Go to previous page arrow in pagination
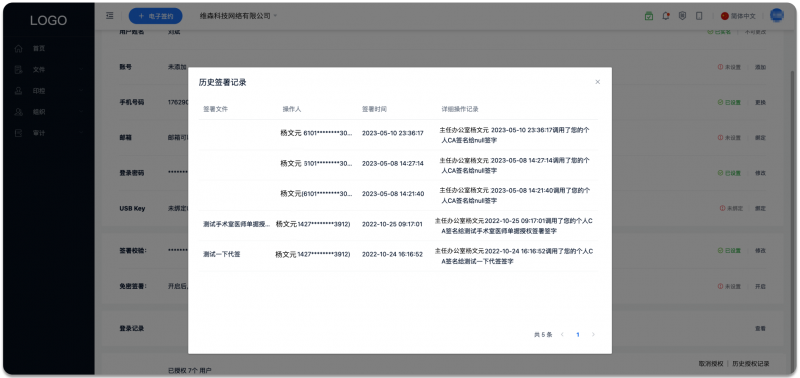Image resolution: width=800 pixels, height=378 pixels. click(562, 335)
